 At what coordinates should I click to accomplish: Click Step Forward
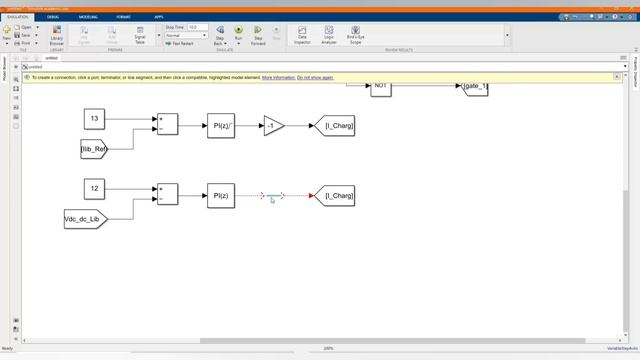(x=258, y=35)
